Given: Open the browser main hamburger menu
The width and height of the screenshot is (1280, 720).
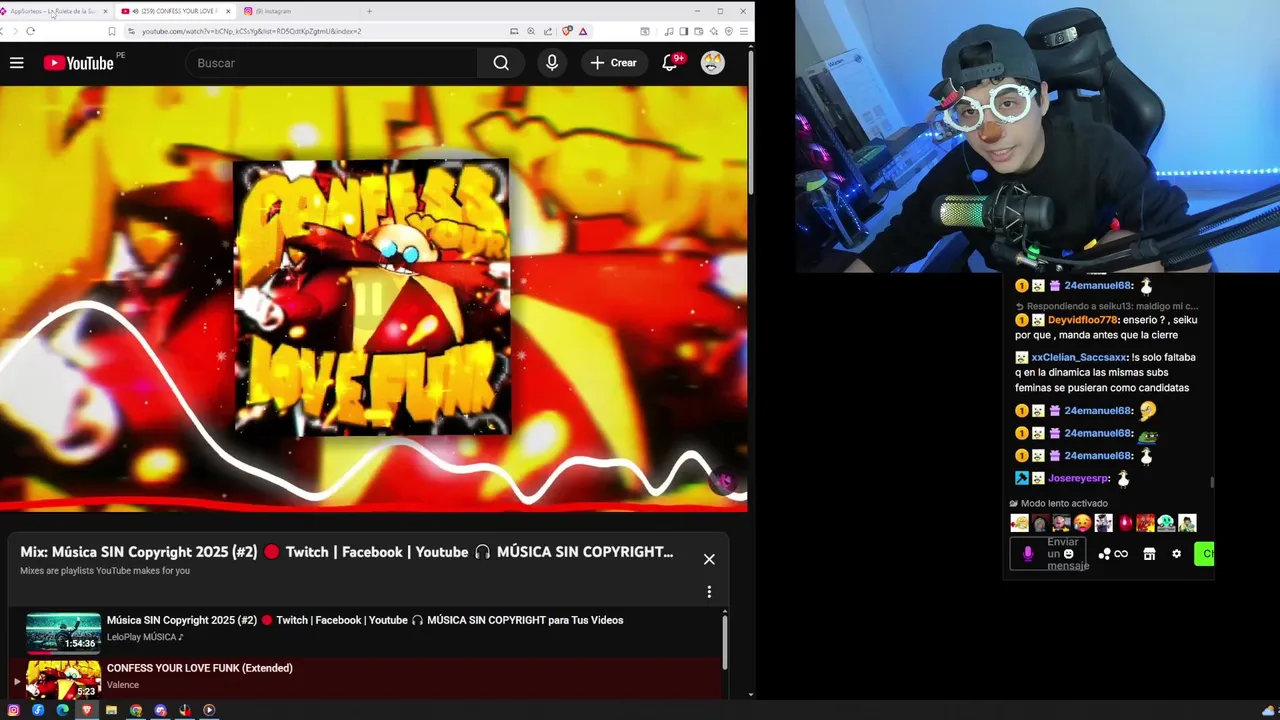Looking at the screenshot, I should click(743, 31).
